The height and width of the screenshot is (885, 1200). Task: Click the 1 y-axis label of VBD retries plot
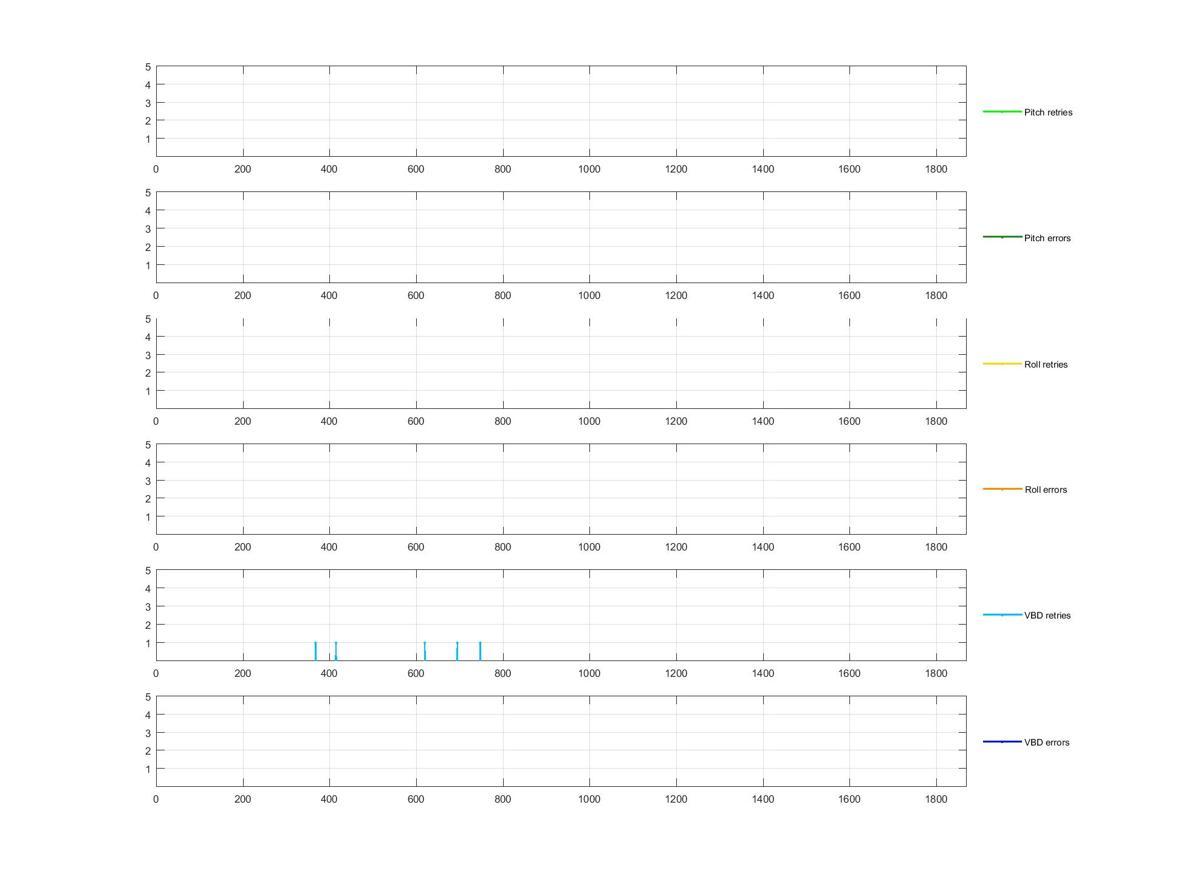148,643
